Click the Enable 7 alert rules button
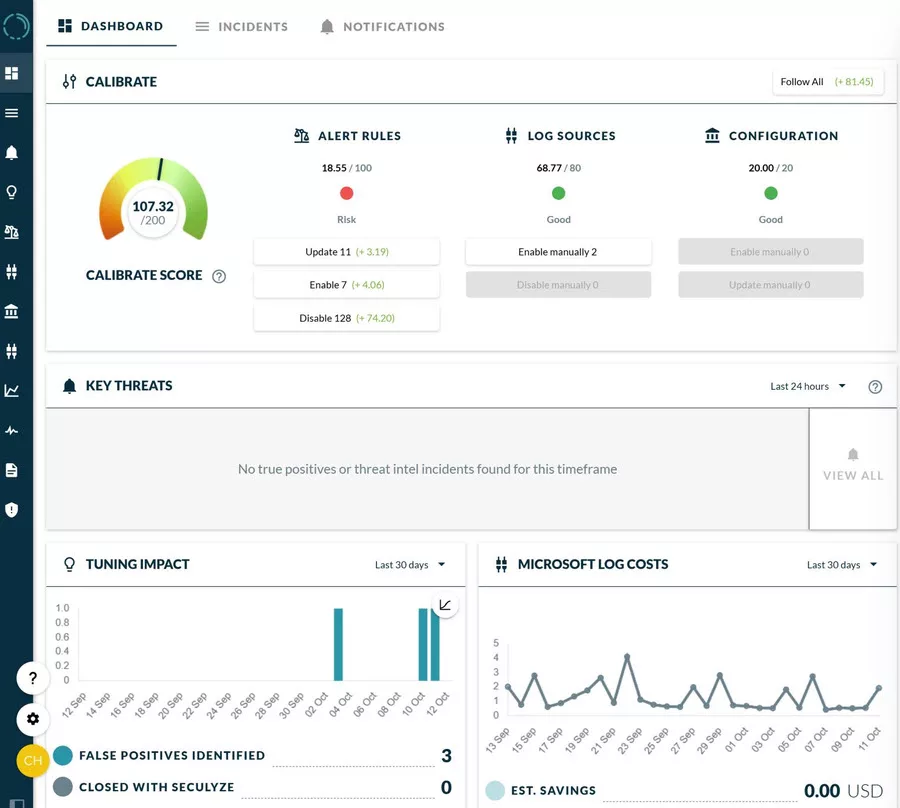 [347, 285]
